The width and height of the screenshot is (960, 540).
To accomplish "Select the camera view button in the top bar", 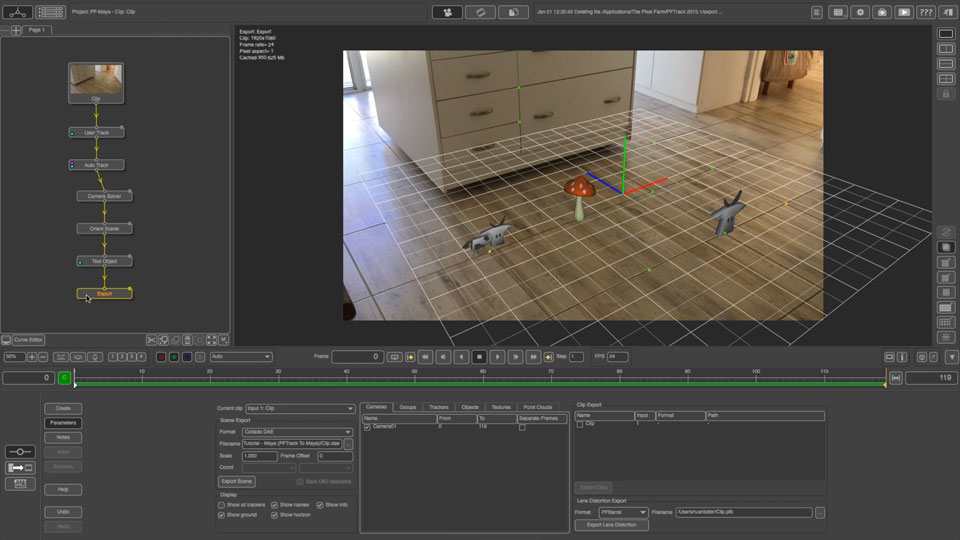I will click(x=447, y=12).
